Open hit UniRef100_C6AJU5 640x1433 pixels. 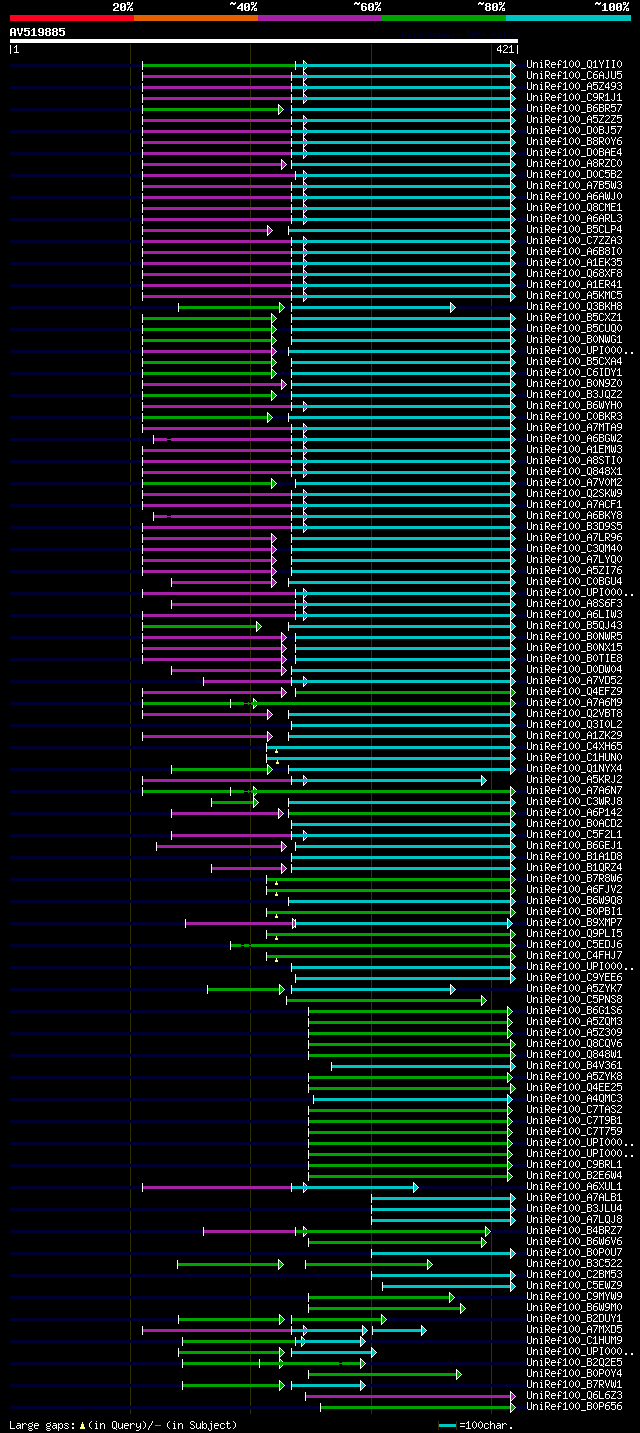click(x=574, y=75)
